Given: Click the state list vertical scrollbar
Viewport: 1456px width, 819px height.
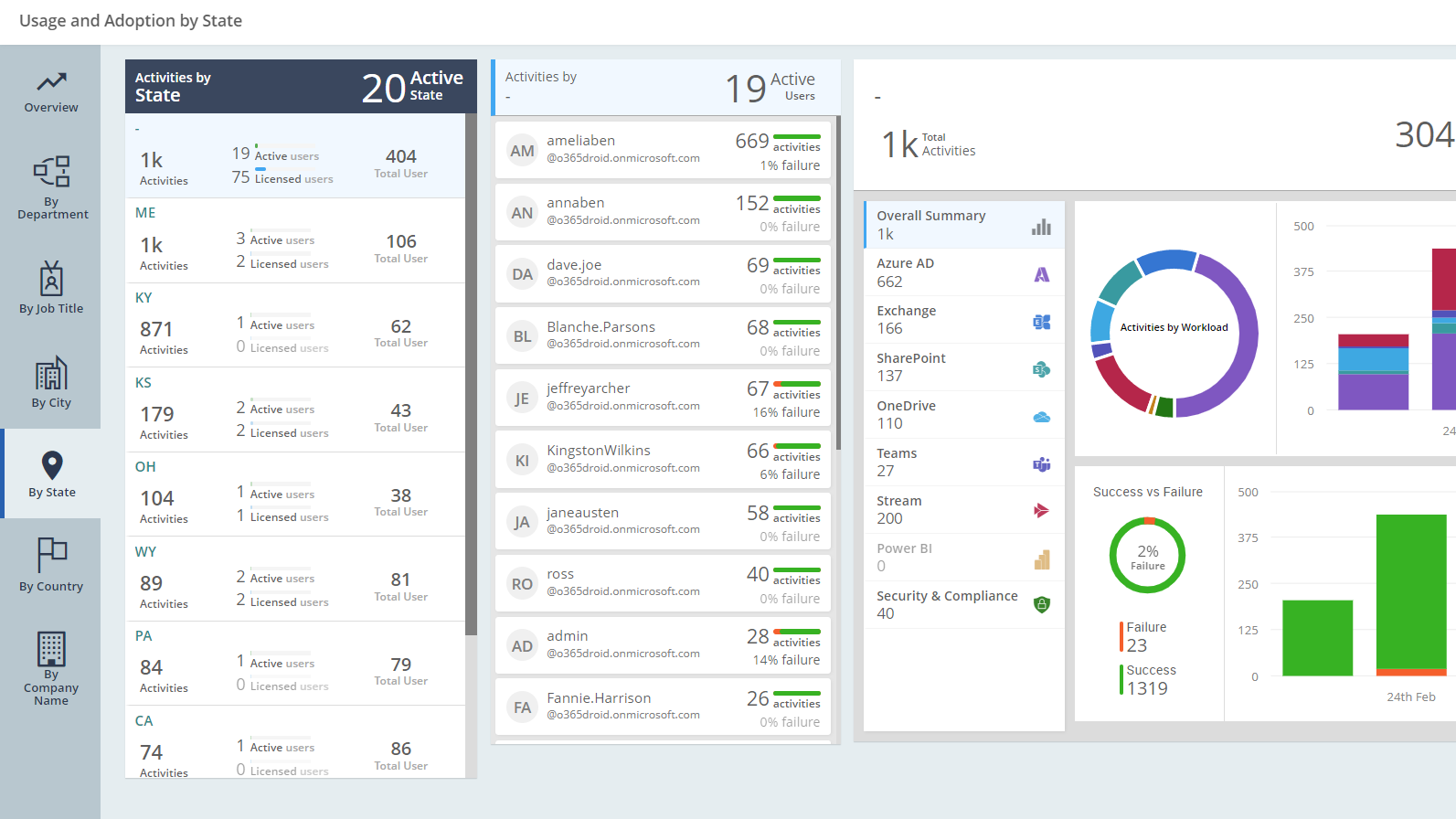Looking at the screenshot, I should 471,366.
